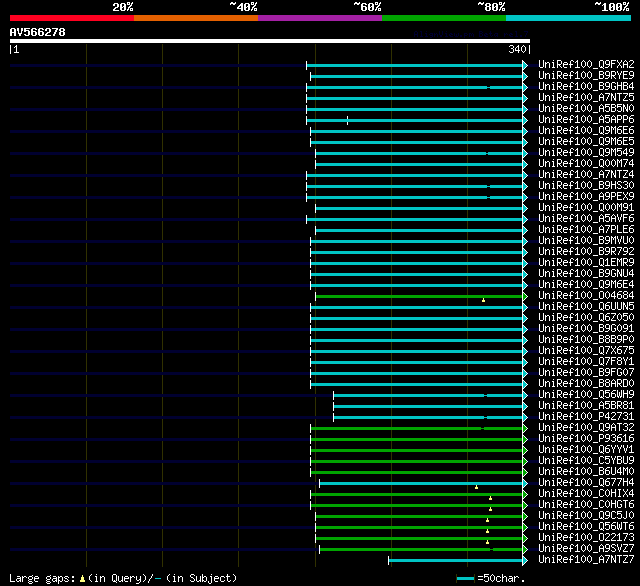This screenshot has width=640, height=586.
Task: Select the UniRef100_Q7F8Y1 label
Action: click(x=586, y=362)
